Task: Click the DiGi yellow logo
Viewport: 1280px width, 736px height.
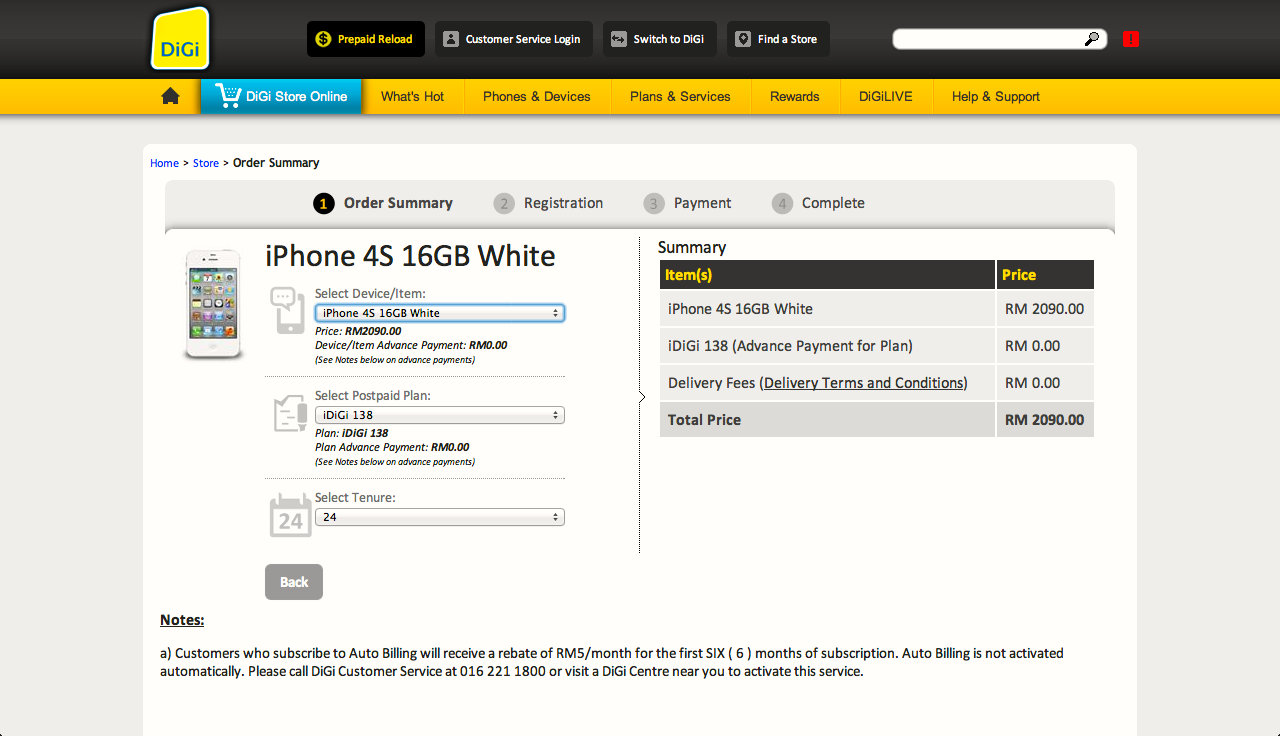Action: (181, 39)
